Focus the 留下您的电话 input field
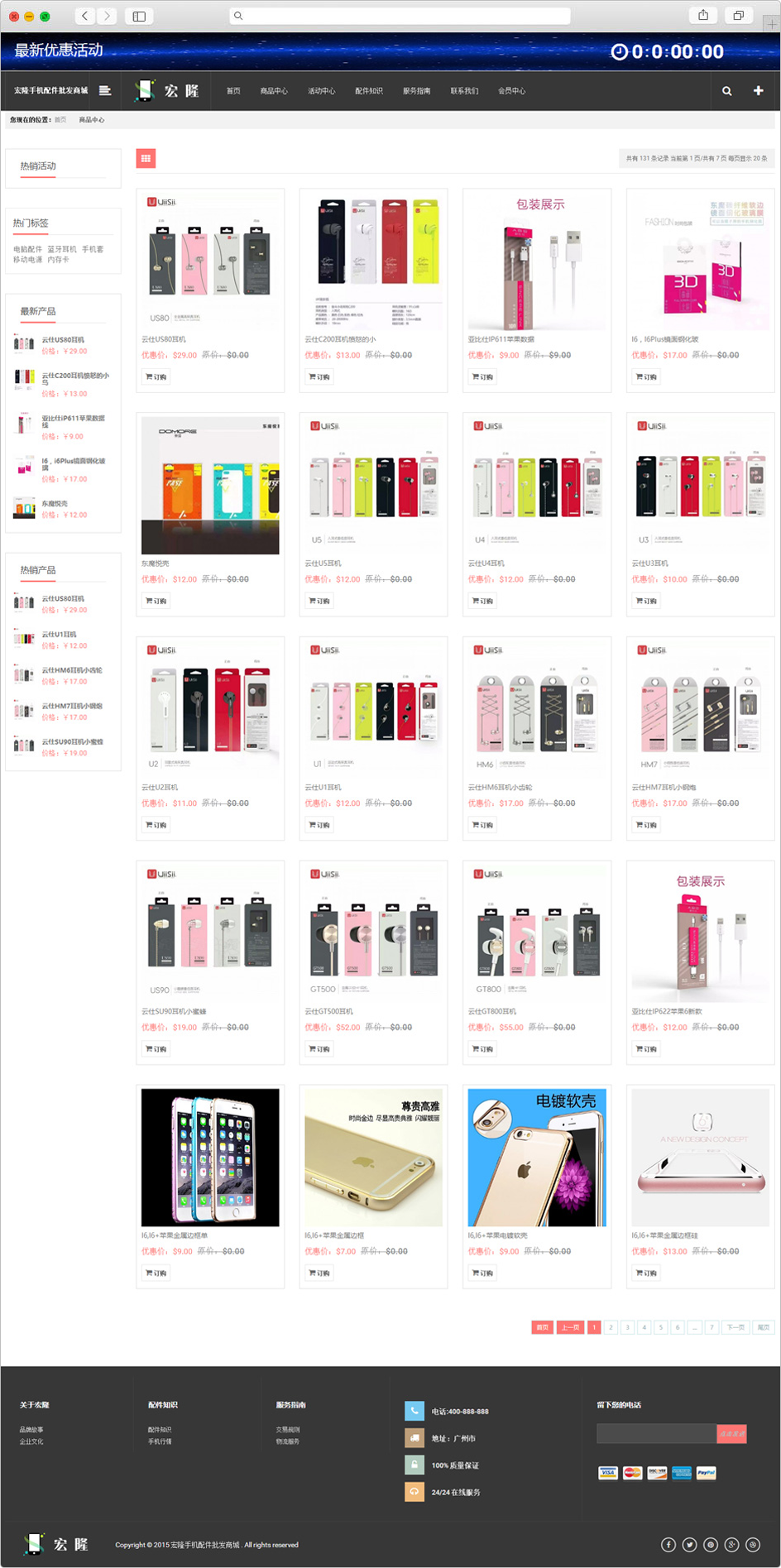781x1568 pixels. pyautogui.click(x=656, y=1433)
